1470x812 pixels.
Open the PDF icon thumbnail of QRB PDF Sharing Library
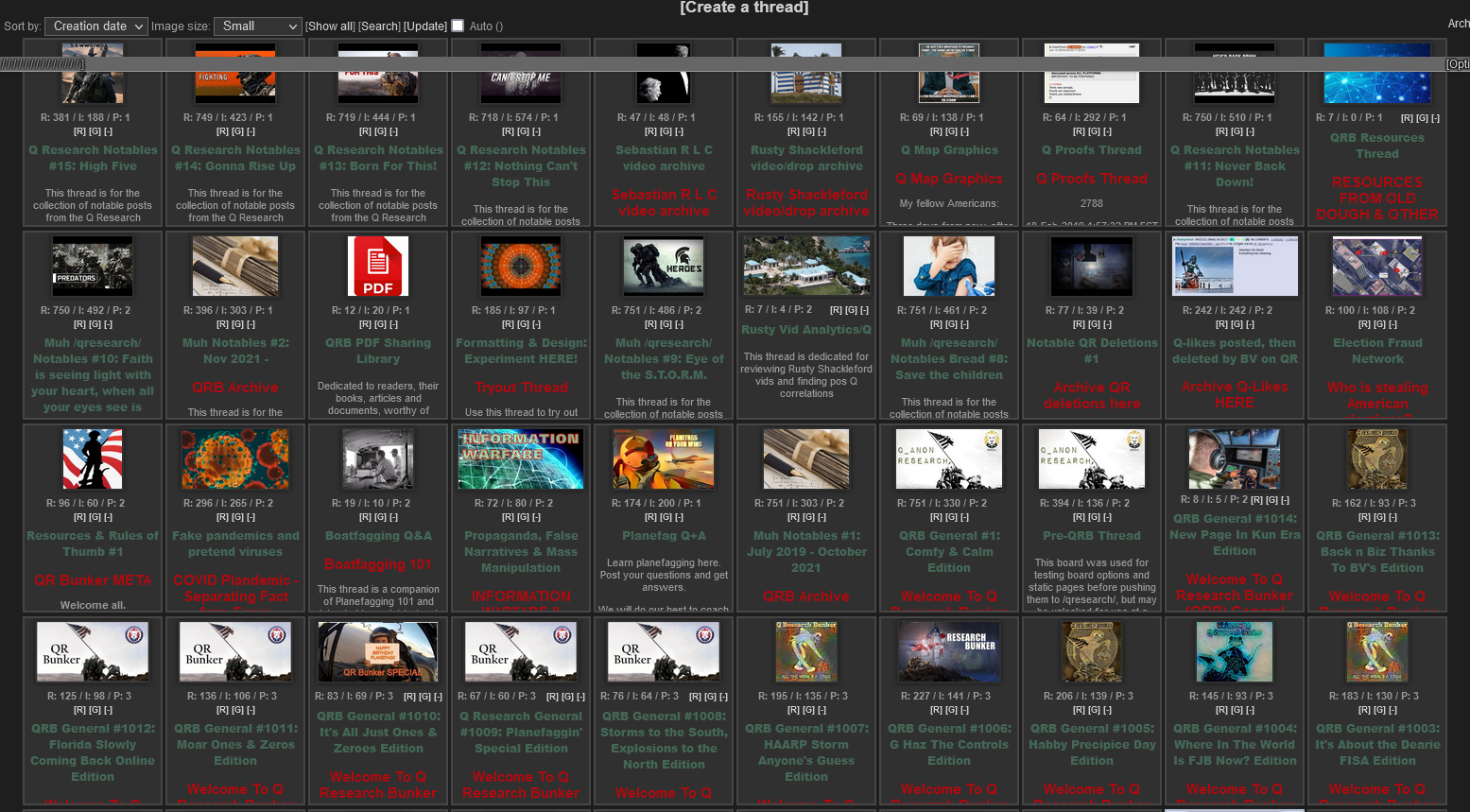click(378, 267)
